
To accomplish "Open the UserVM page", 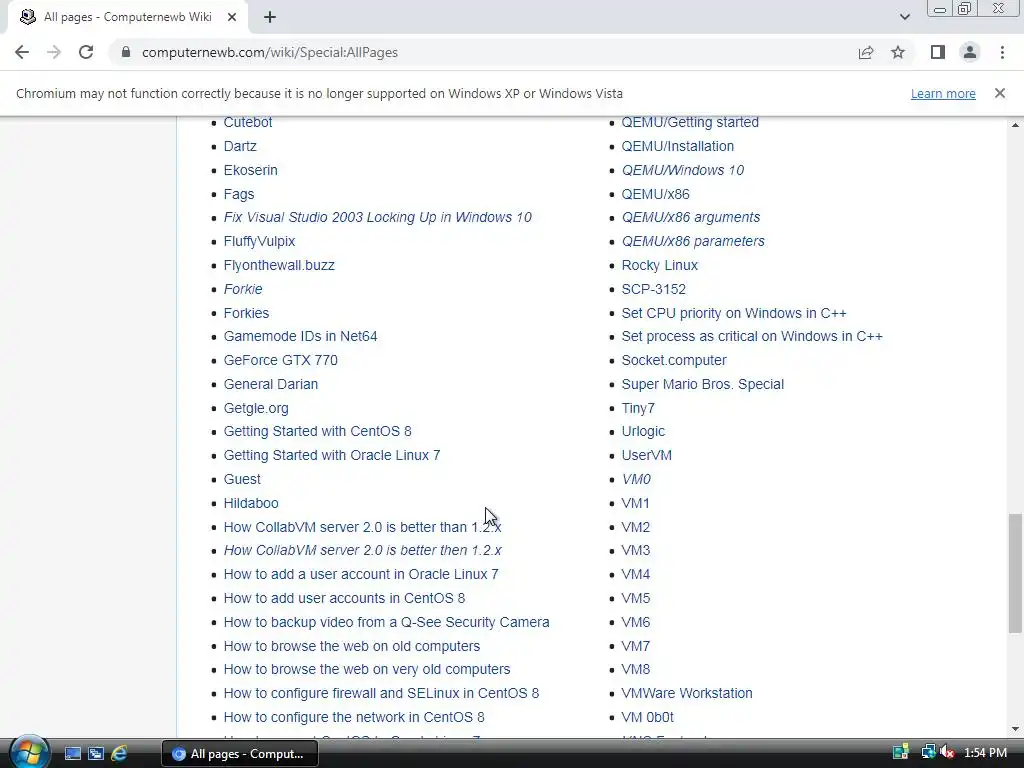I will click(x=647, y=455).
